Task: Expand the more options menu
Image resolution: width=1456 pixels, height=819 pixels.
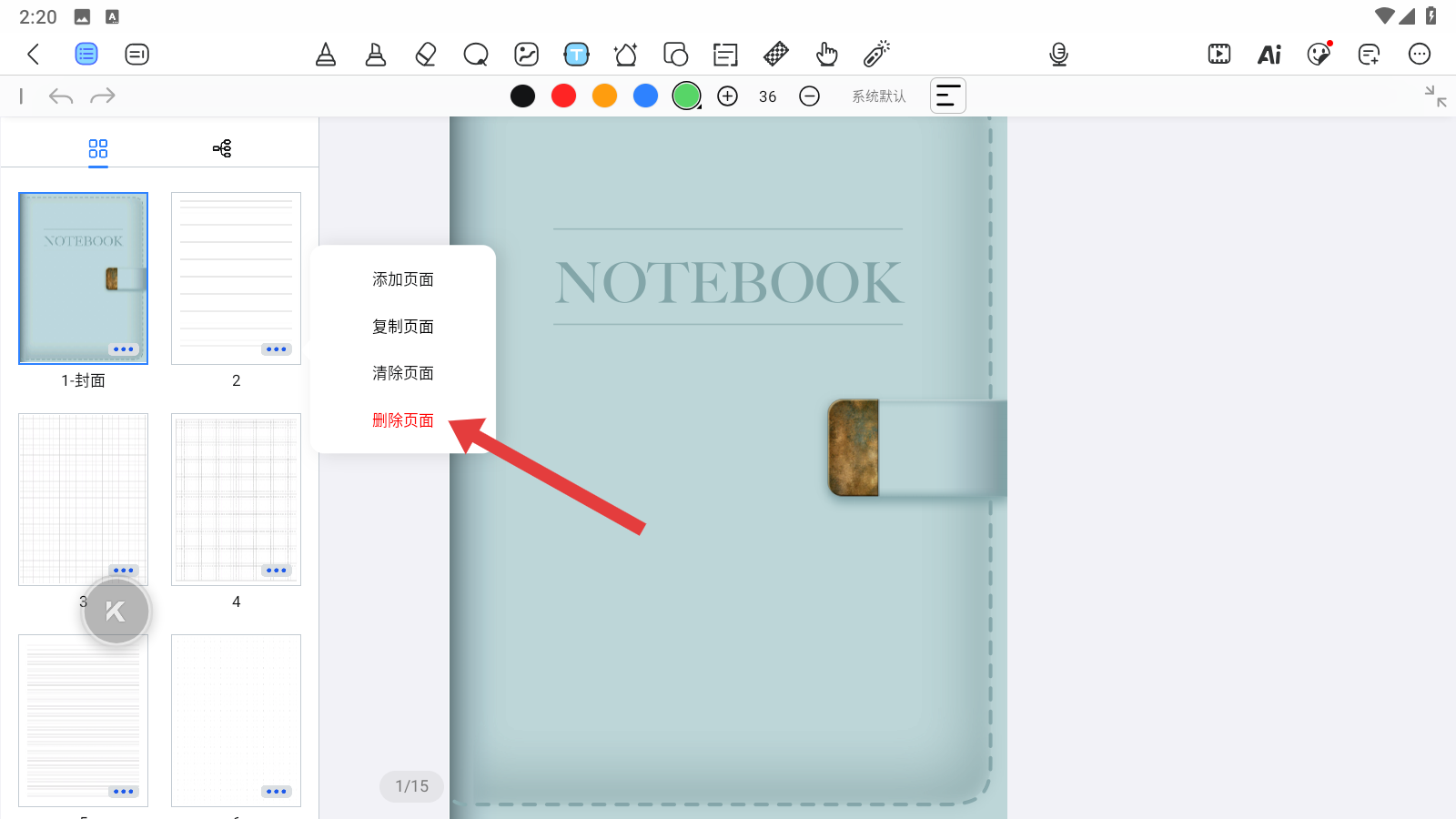Action: point(1419,55)
